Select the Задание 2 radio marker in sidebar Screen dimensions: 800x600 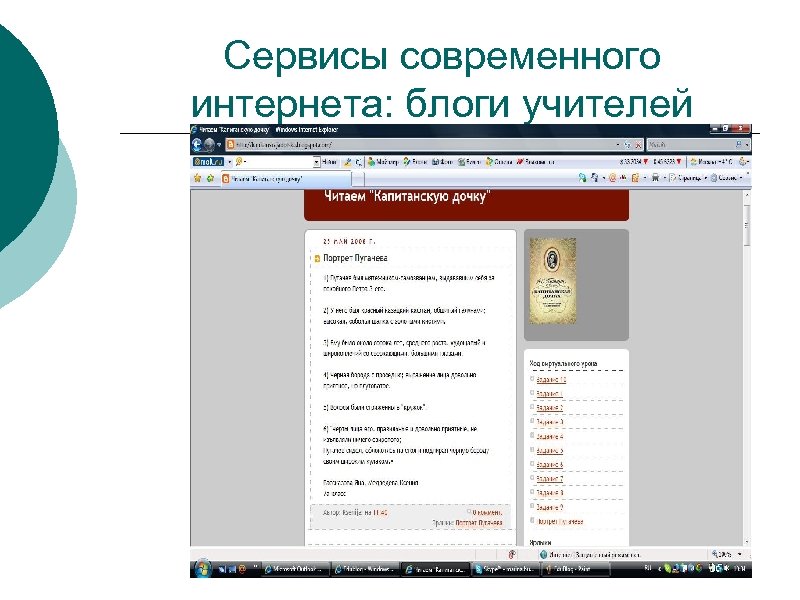coord(531,406)
